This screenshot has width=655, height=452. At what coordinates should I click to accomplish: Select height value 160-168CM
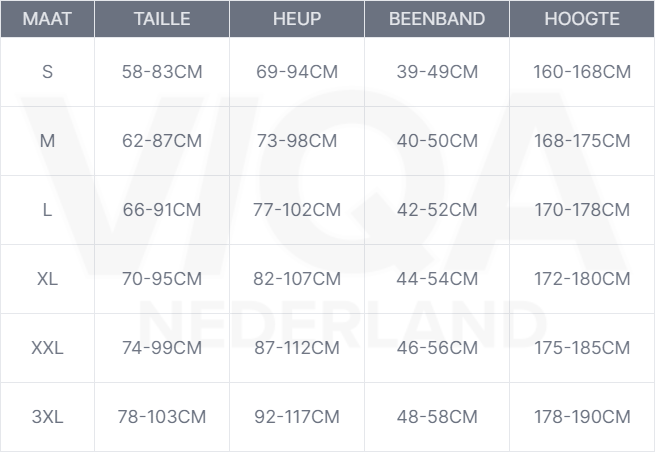pyautogui.click(x=582, y=72)
